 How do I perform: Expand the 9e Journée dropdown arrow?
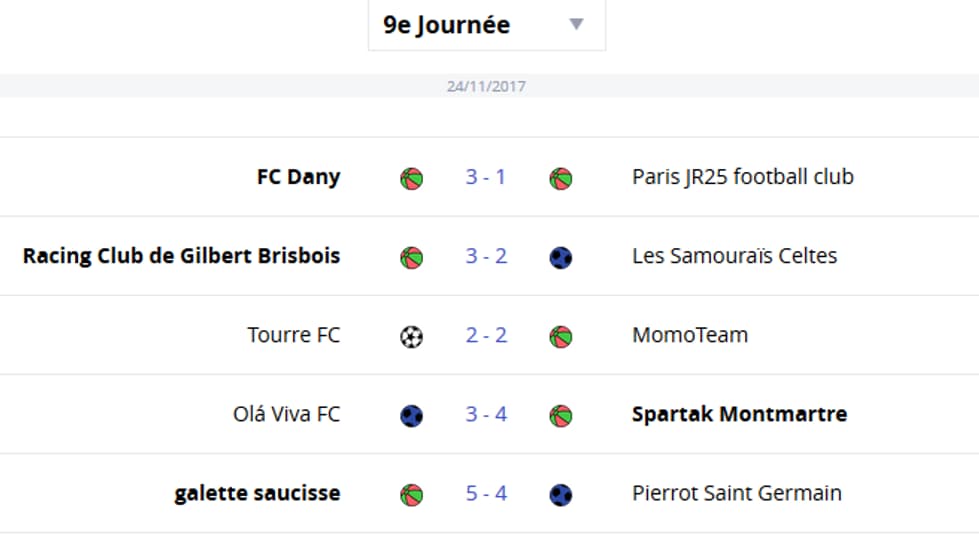click(576, 24)
